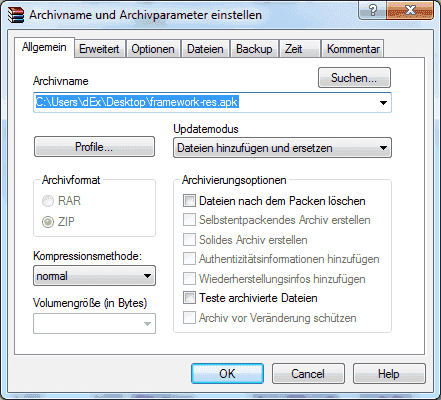Close the archive parameters dialog
Viewport: 441px width, 400px height.
tap(410, 10)
